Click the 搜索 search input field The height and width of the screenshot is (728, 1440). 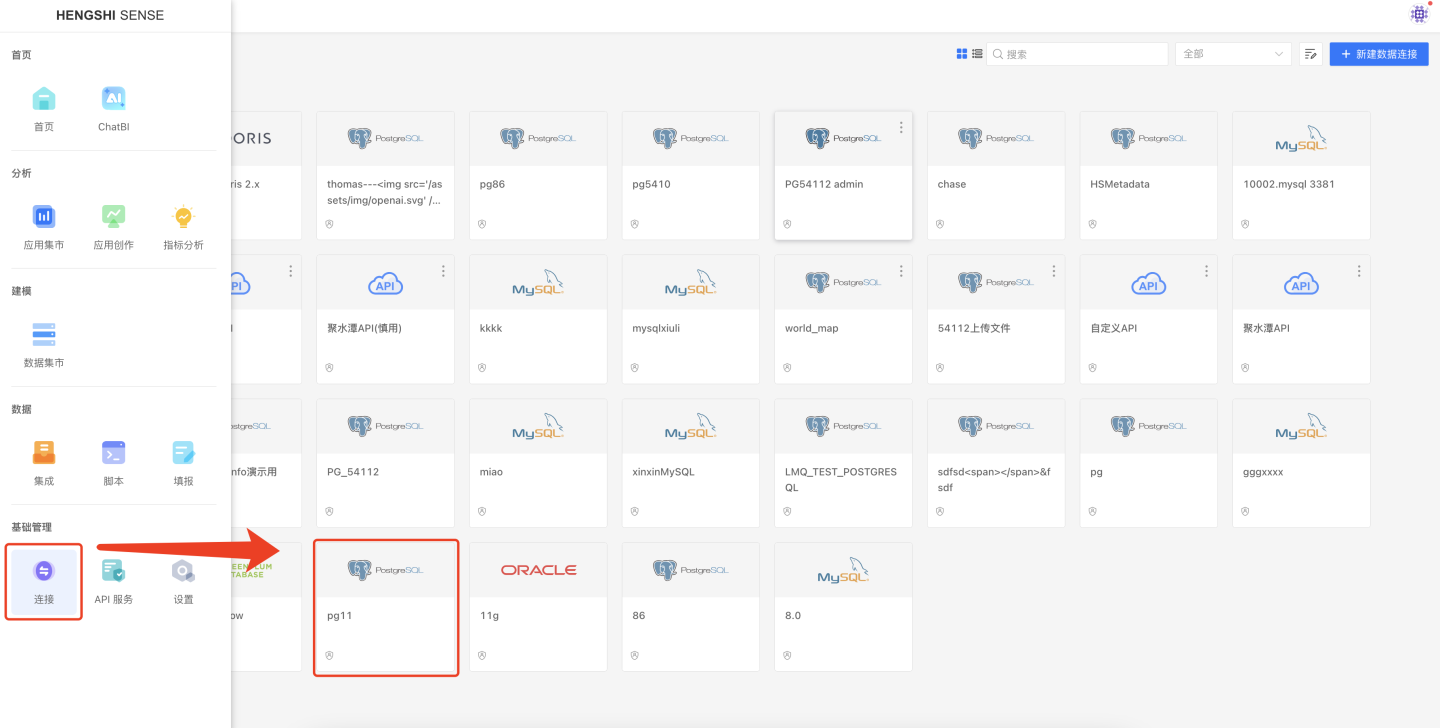pyautogui.click(x=1082, y=54)
